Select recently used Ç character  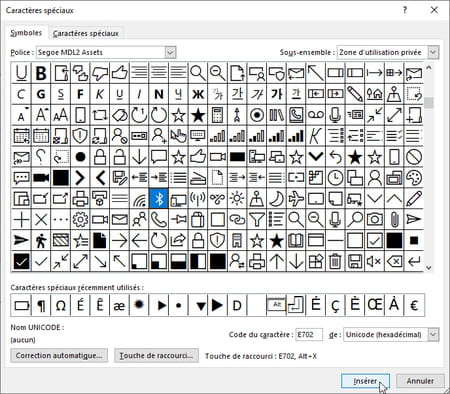[336, 305]
